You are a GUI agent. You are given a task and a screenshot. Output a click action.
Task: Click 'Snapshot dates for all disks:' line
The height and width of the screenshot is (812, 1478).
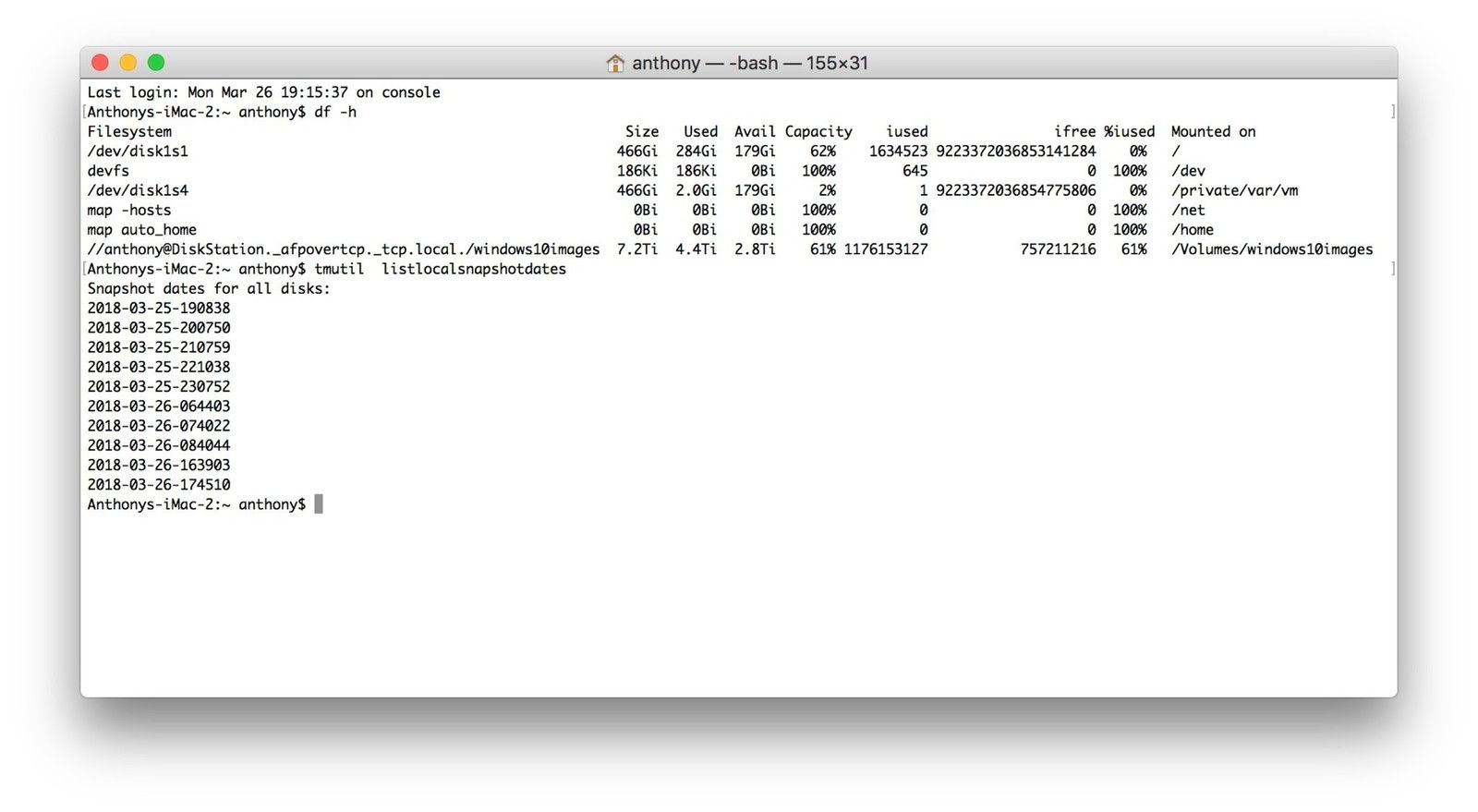[209, 288]
